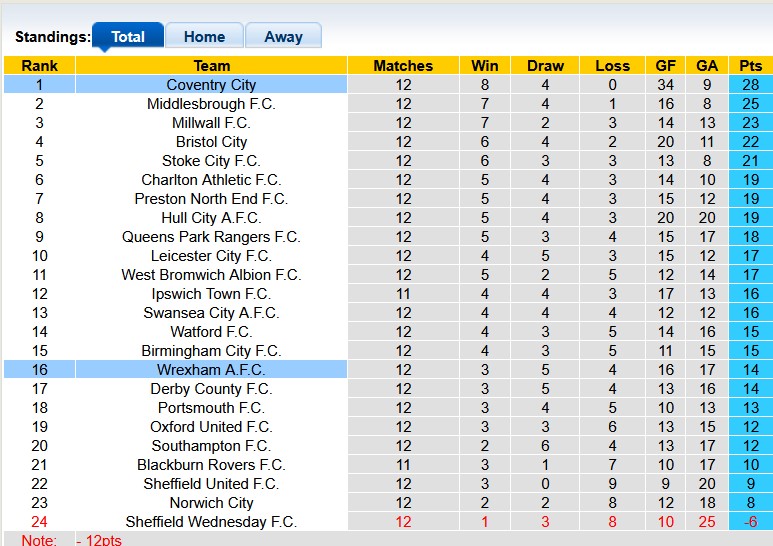
Task: Click the Norwich City team name
Action: tap(211, 503)
